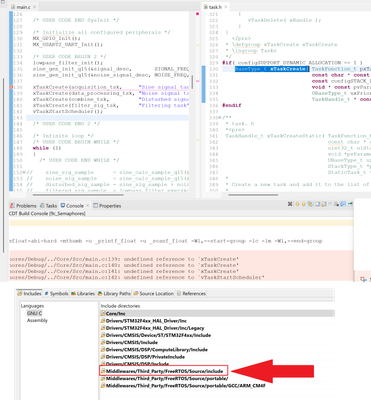The width and height of the screenshot is (371, 400).
Task: Click error marker at line 138 in main.c
Action: pos(11,87)
